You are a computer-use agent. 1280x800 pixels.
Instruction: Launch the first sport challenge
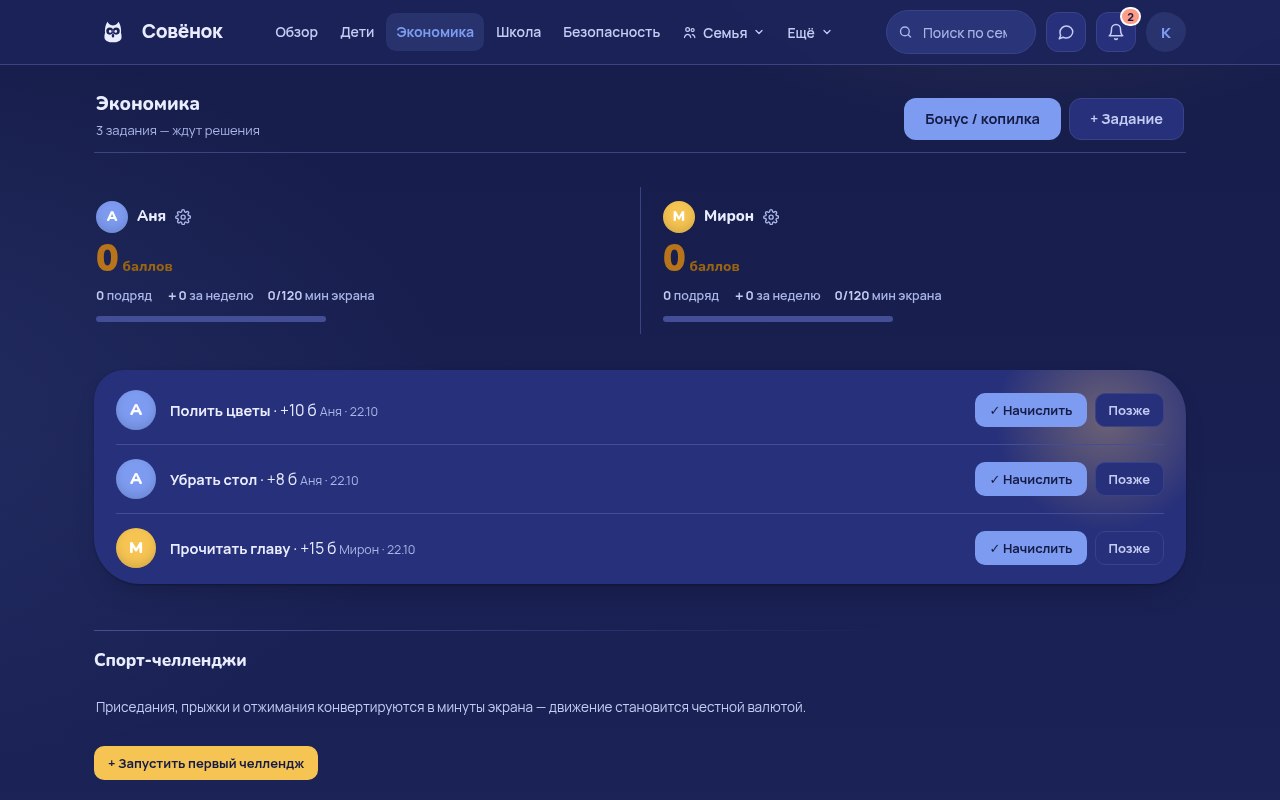coord(206,763)
